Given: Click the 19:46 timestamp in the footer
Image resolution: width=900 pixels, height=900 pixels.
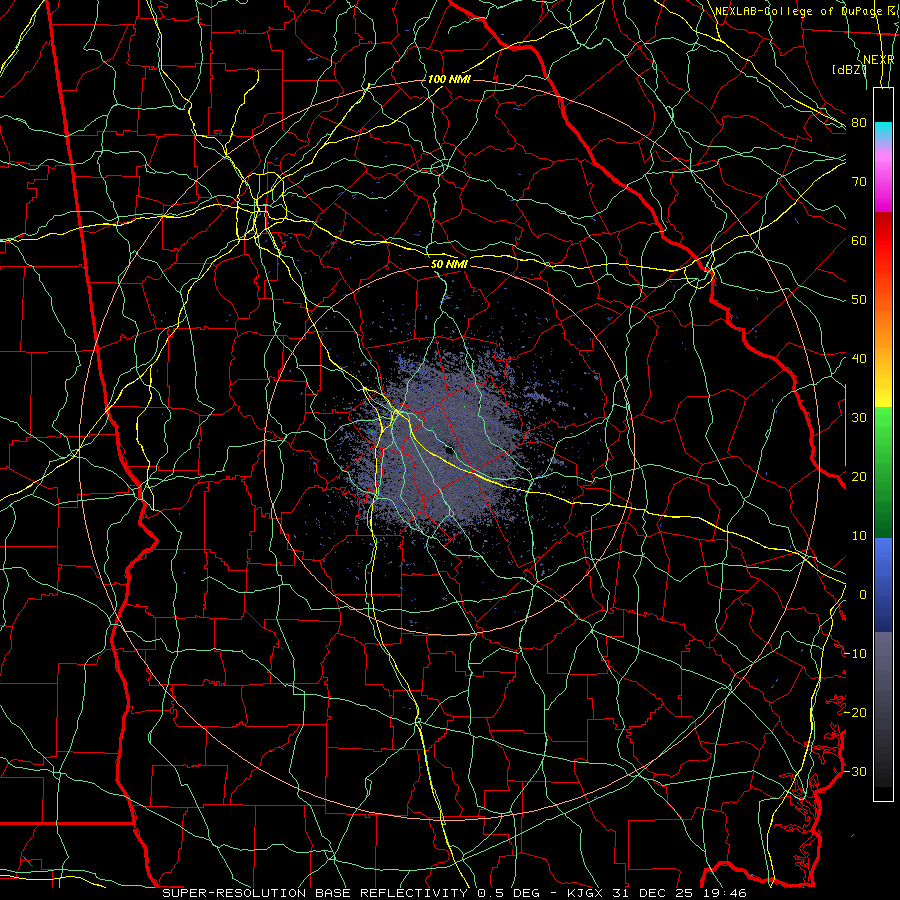Looking at the screenshot, I should pyautogui.click(x=726, y=893).
